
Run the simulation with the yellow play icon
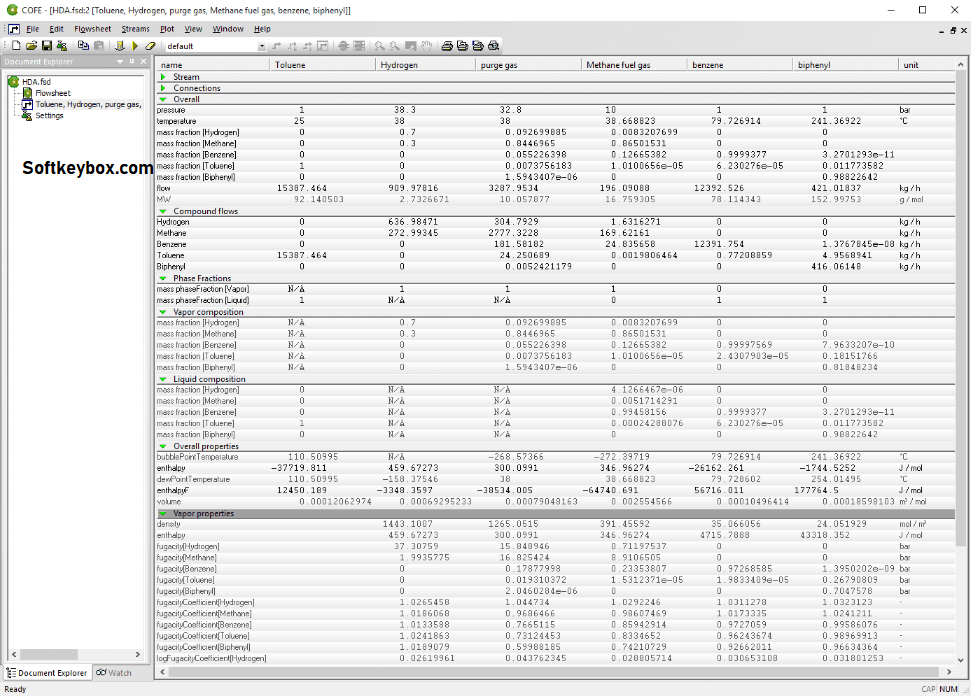(x=135, y=46)
